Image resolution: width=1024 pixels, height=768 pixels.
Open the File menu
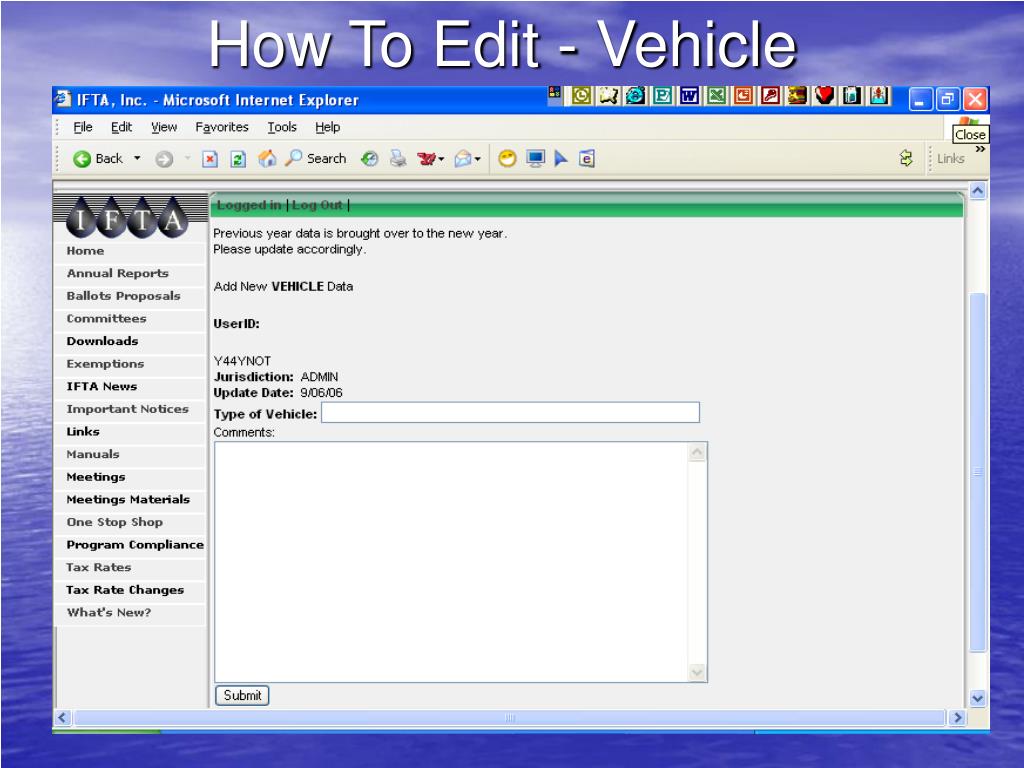[x=83, y=127]
